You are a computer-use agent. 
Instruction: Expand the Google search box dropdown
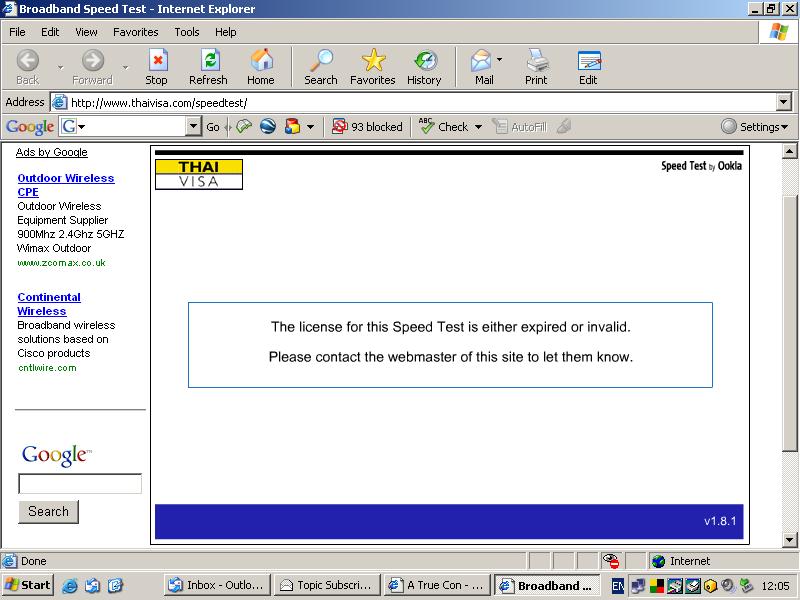[x=193, y=127]
